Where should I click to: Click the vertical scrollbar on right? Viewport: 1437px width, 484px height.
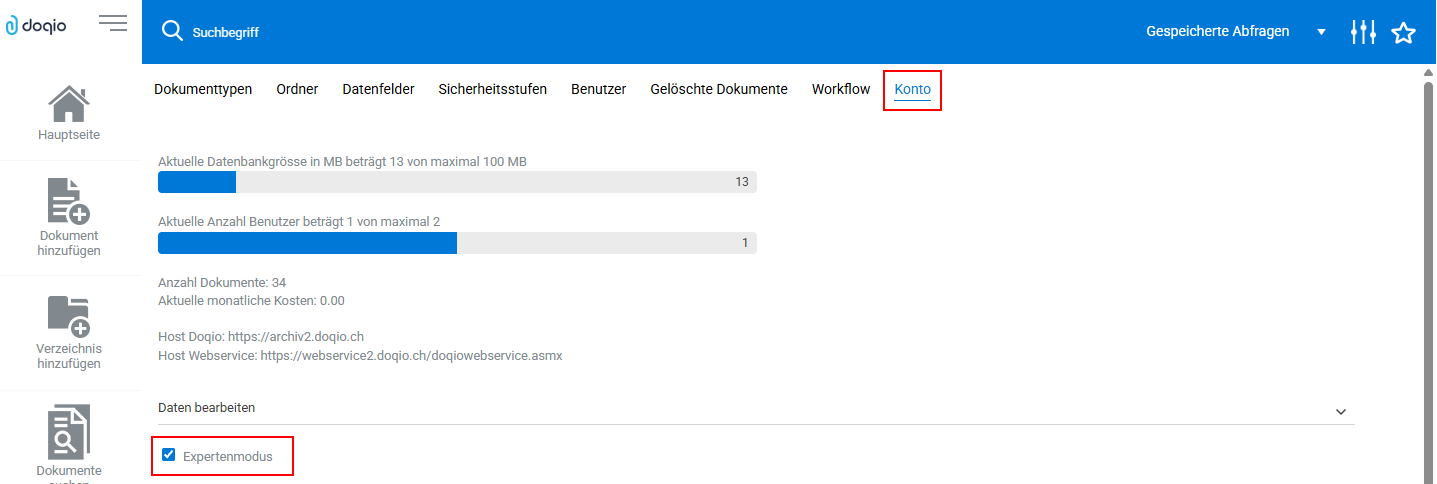(x=1428, y=280)
